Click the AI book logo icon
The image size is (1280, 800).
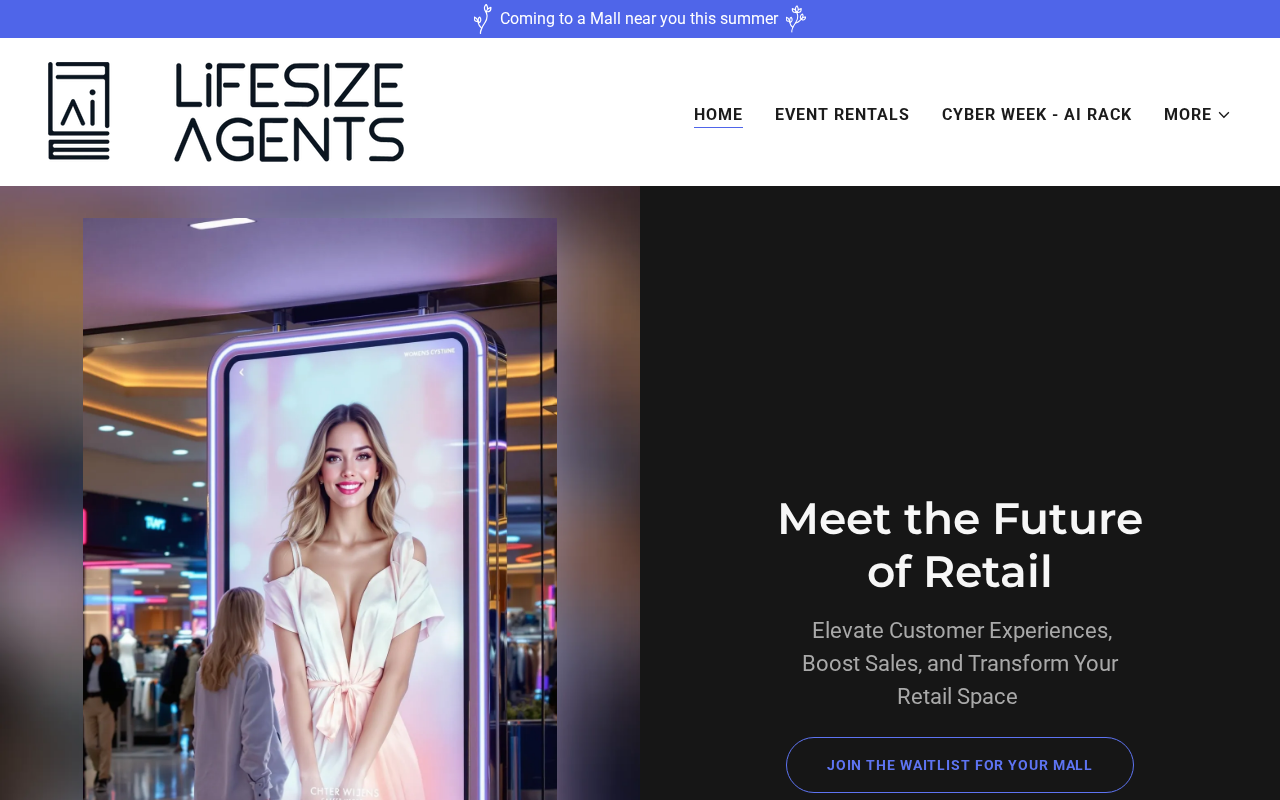click(79, 111)
